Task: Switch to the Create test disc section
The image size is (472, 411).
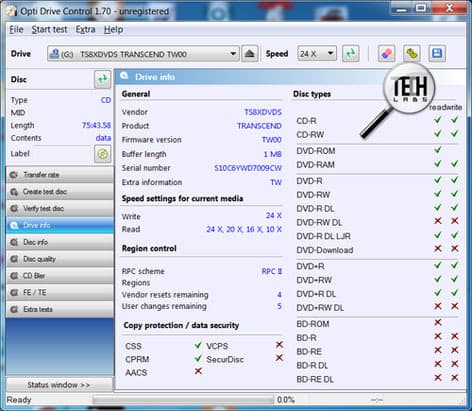Action: coord(60,192)
